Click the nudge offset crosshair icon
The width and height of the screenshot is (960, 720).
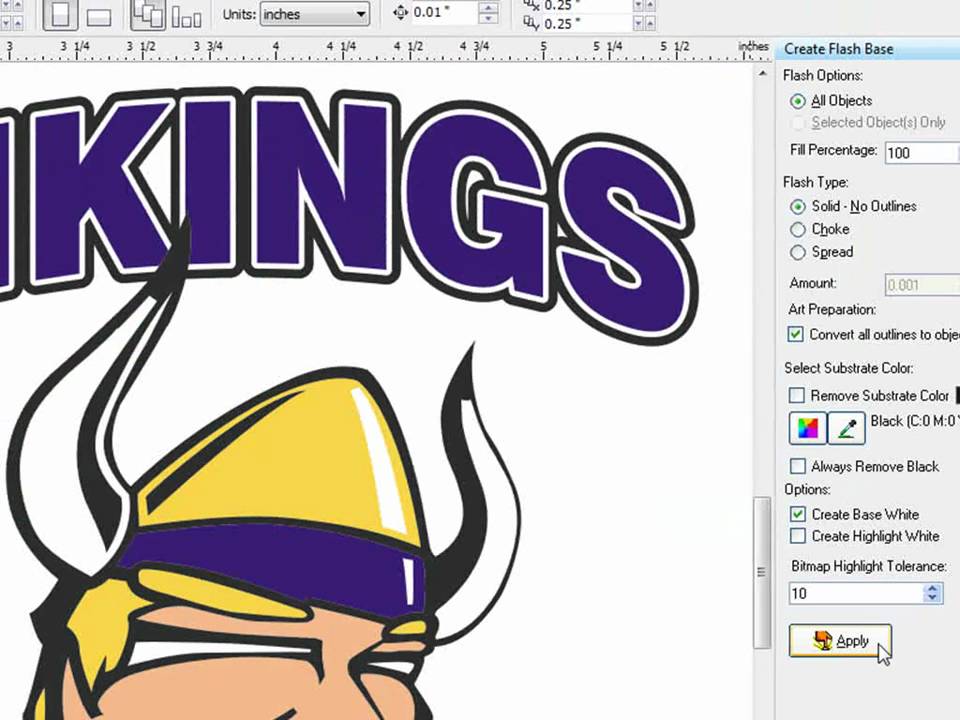(400, 12)
